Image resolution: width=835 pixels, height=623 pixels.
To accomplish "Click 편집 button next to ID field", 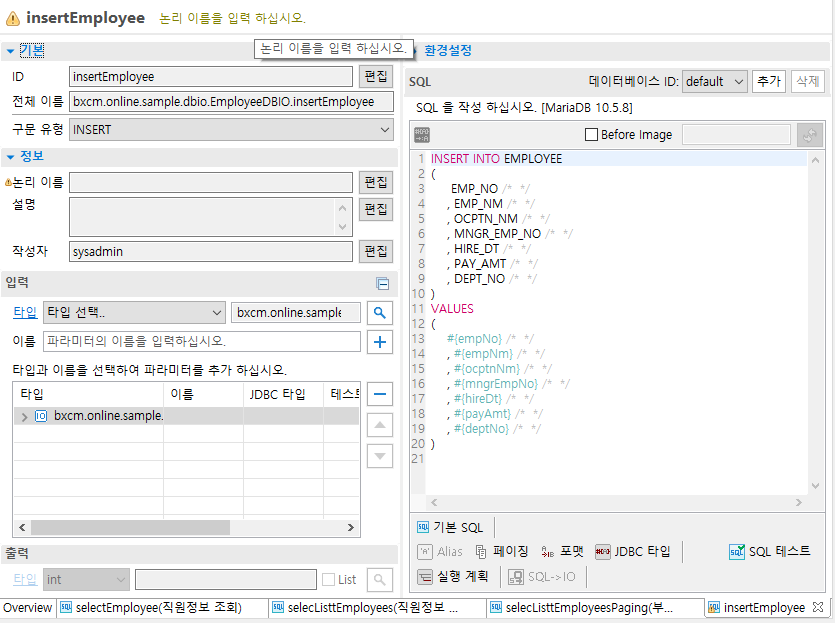I will point(376,77).
